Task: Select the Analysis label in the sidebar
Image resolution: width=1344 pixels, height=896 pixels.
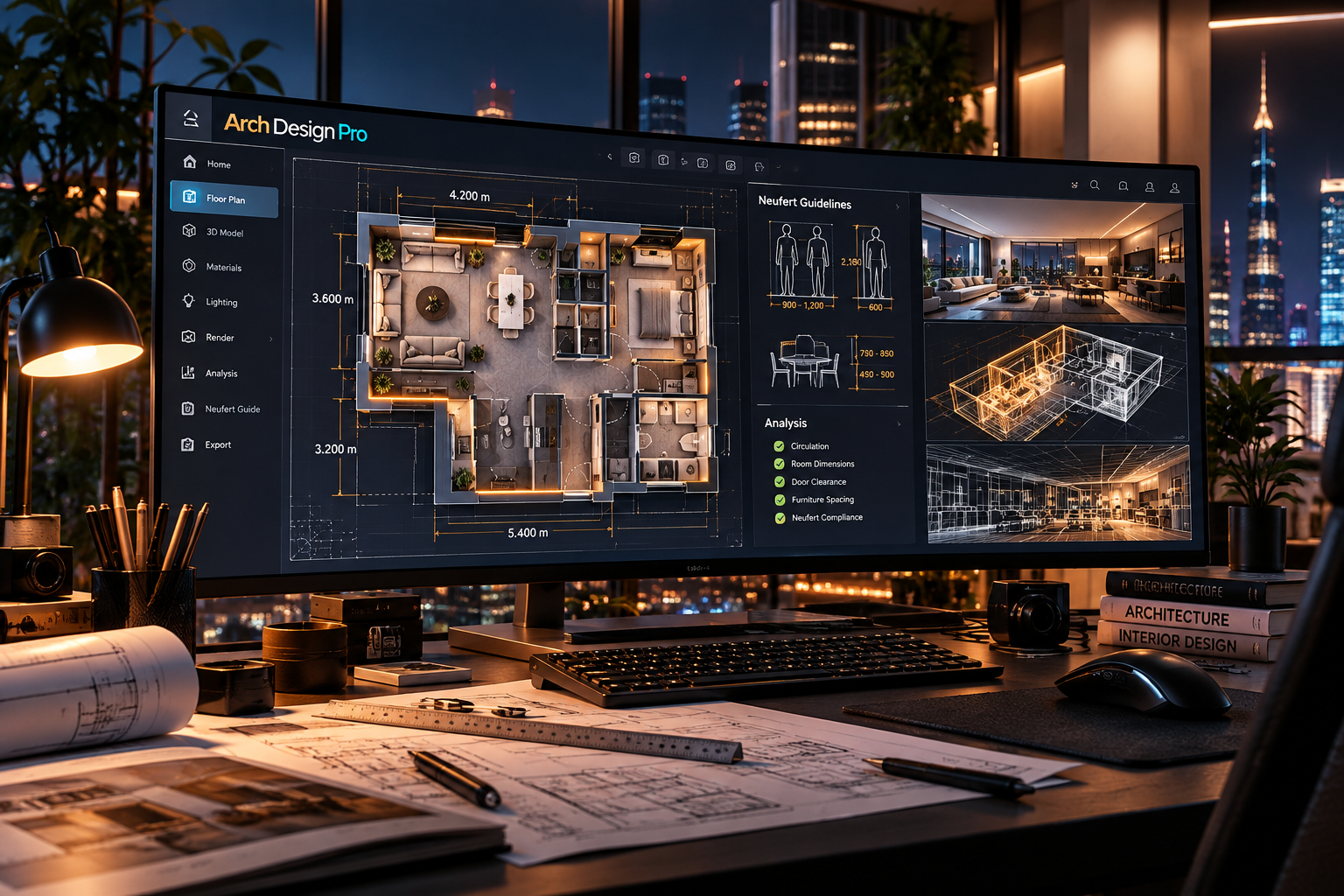Action: click(221, 374)
